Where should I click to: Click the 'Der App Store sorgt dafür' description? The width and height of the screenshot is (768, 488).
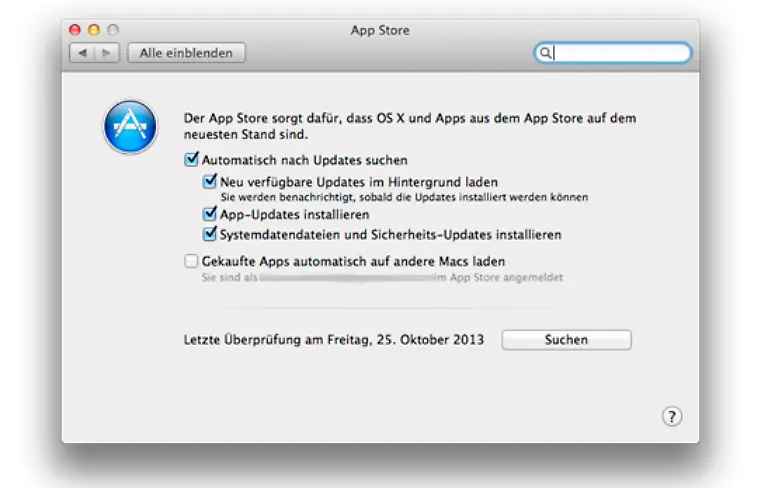click(410, 126)
